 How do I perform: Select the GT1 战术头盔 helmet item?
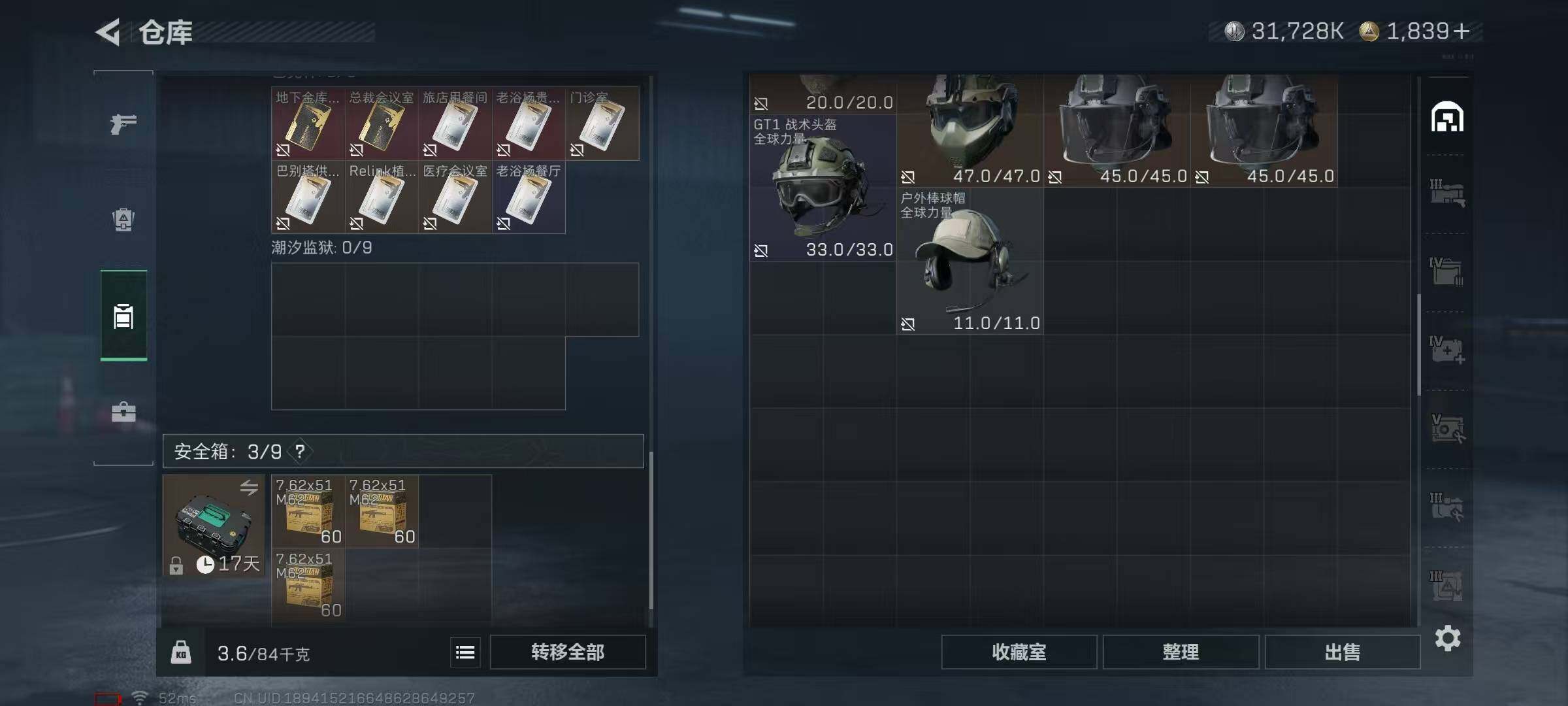pyautogui.click(x=823, y=188)
